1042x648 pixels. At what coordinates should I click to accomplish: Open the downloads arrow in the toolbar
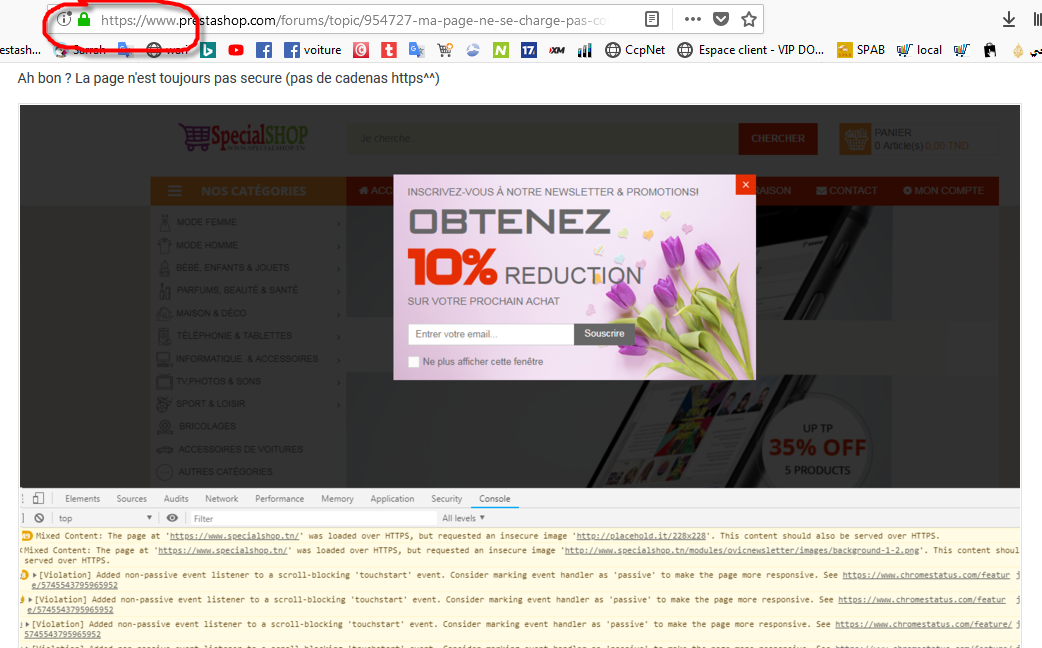click(x=1009, y=19)
